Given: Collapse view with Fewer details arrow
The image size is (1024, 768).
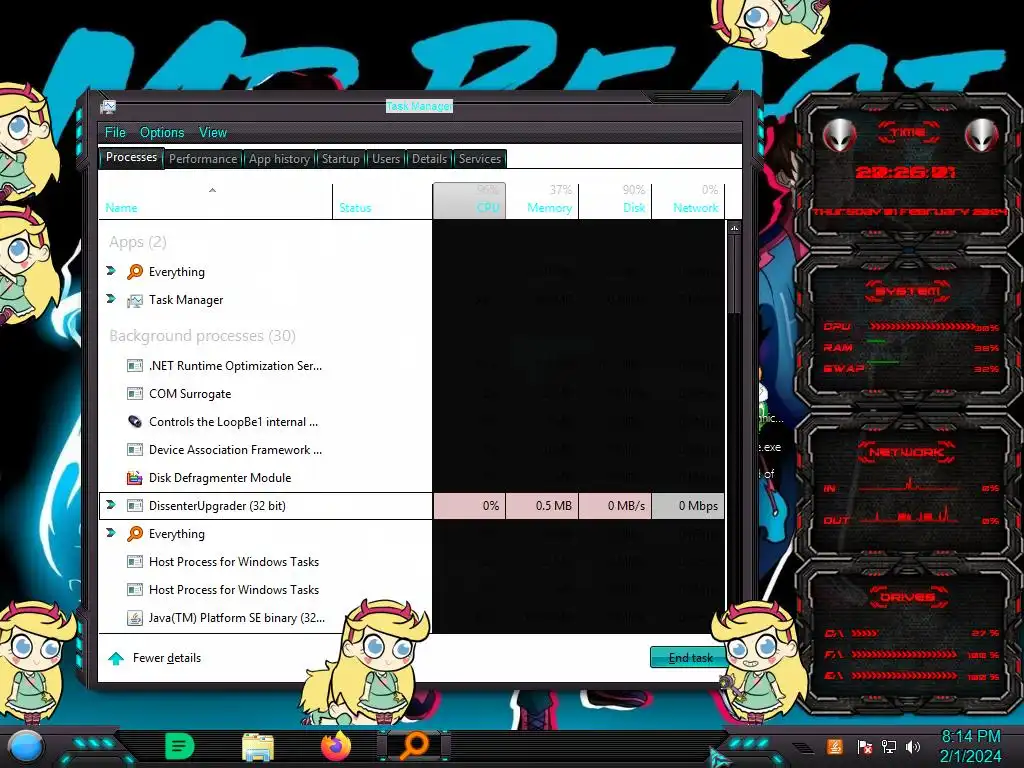Looking at the screenshot, I should coord(116,658).
